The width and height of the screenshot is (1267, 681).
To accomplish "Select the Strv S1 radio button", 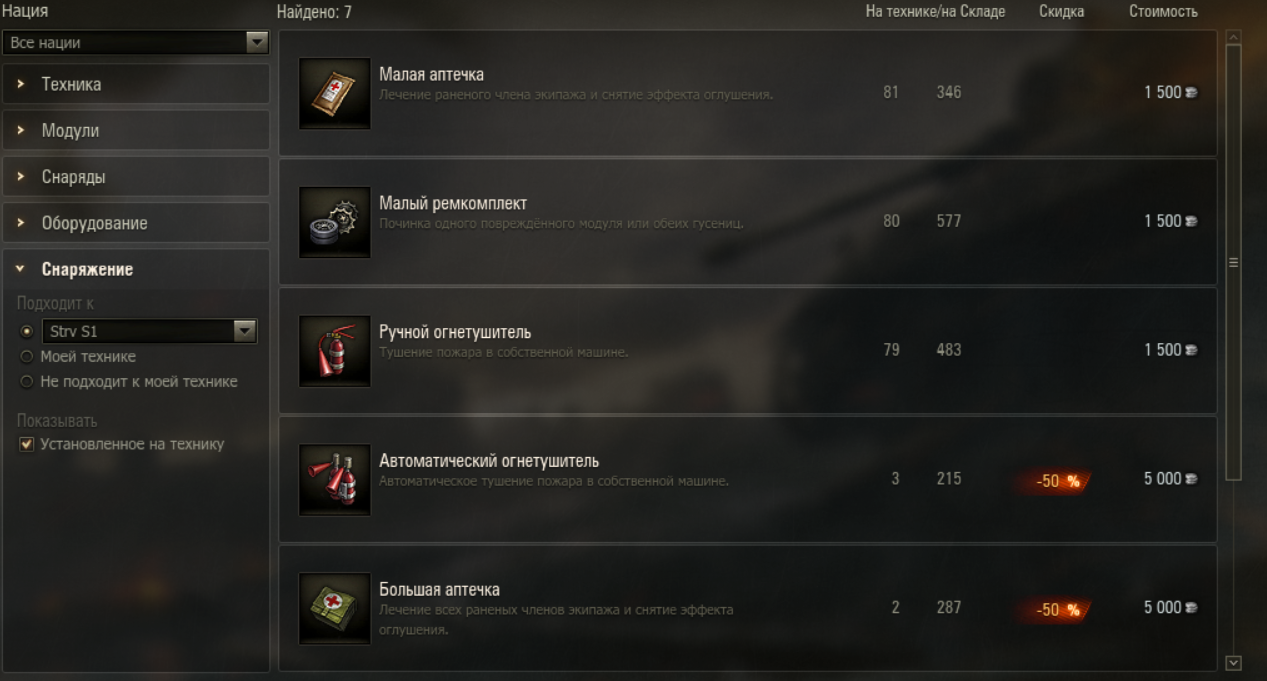I will pyautogui.click(x=27, y=332).
